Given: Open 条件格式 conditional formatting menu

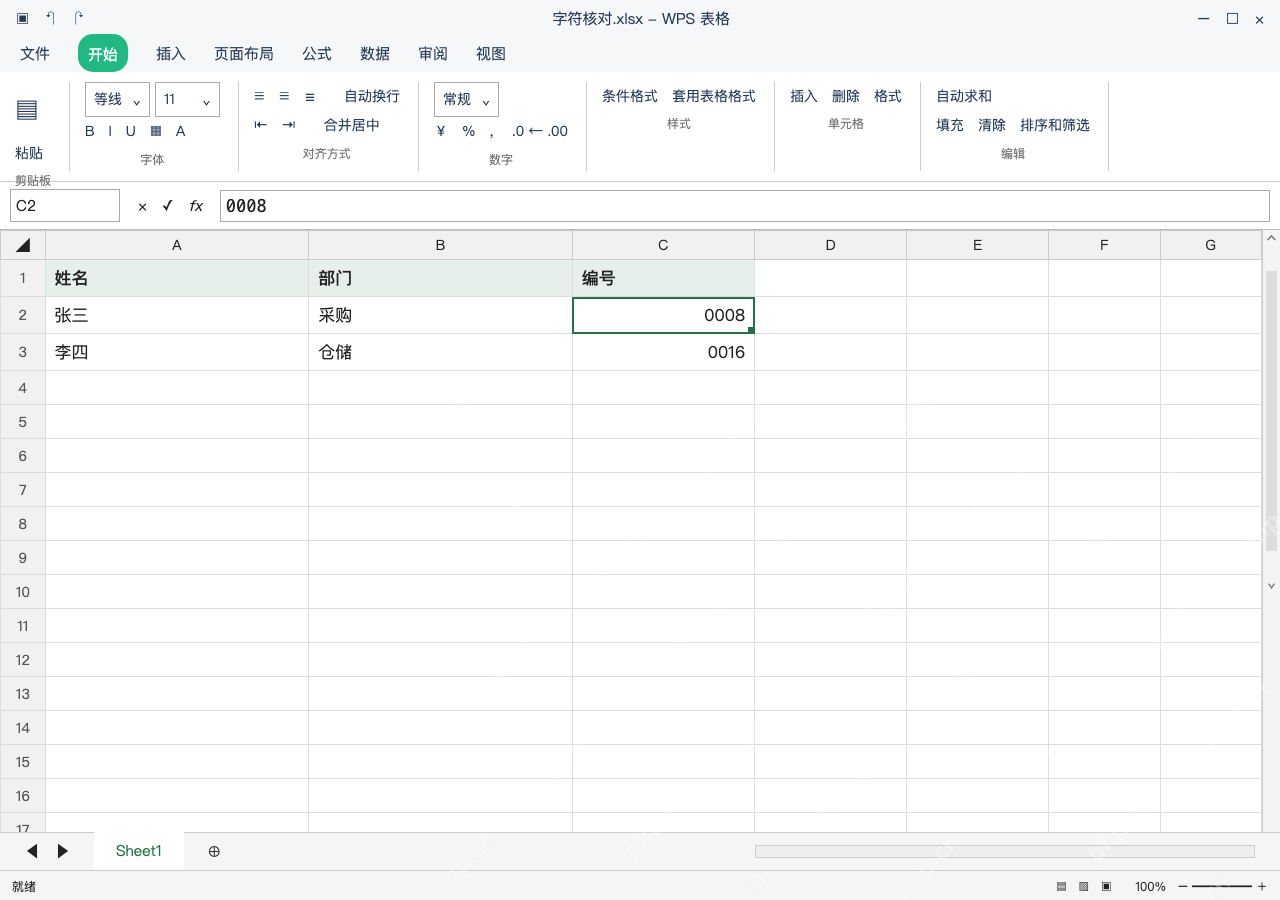Looking at the screenshot, I should click(630, 96).
